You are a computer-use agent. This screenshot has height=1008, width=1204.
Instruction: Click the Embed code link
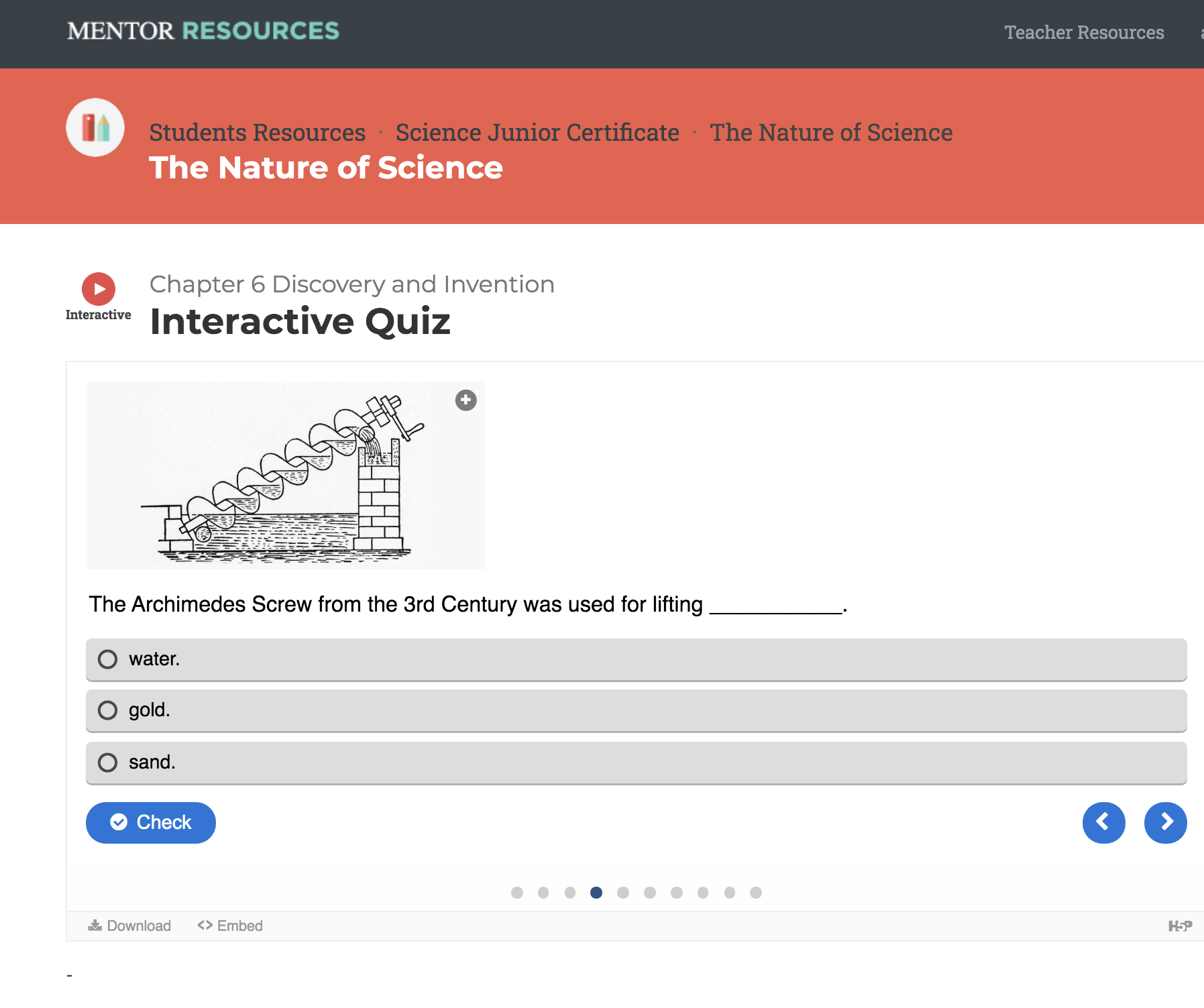coord(230,926)
